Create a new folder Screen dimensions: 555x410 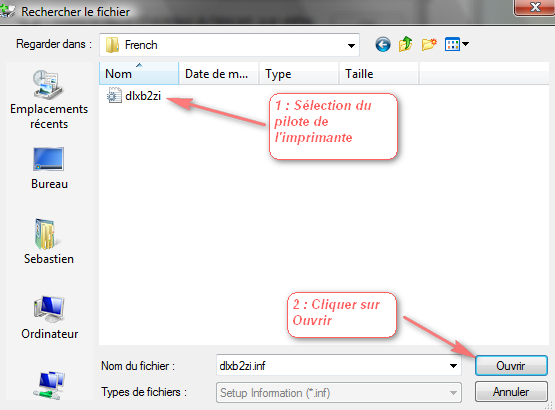pyautogui.click(x=429, y=45)
